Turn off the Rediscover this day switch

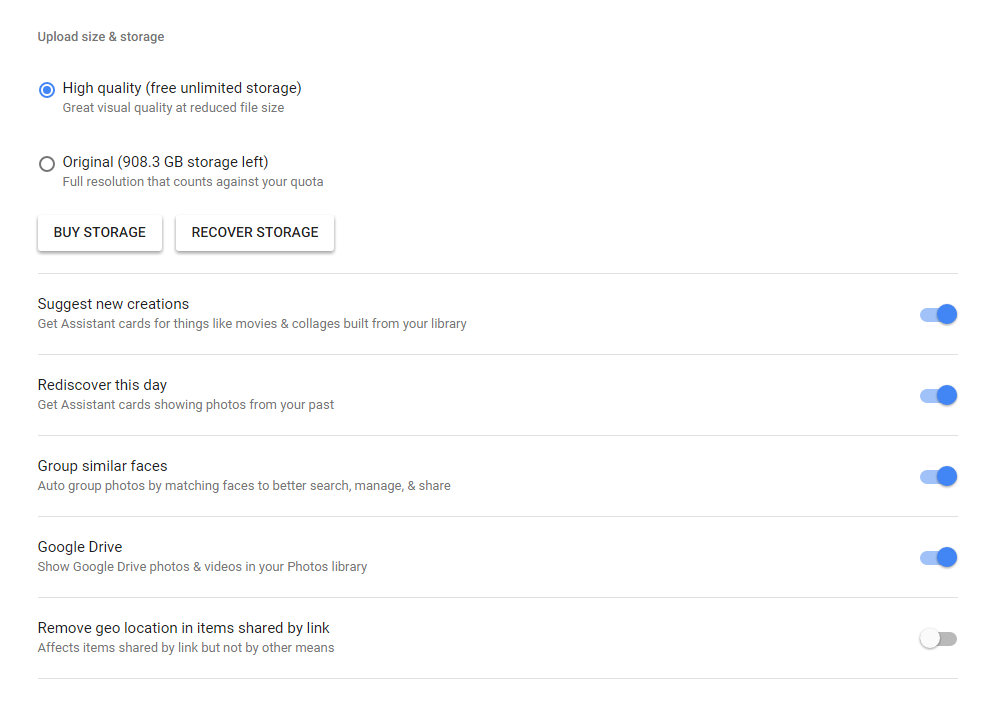pyautogui.click(x=938, y=395)
